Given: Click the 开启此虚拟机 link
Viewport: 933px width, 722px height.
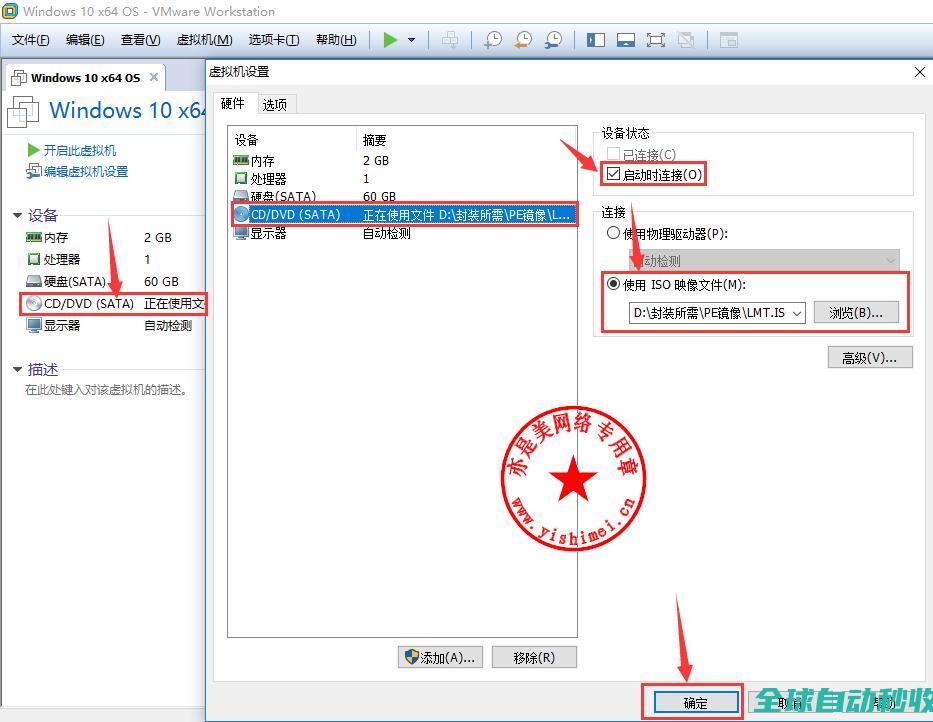Looking at the screenshot, I should click(79, 150).
